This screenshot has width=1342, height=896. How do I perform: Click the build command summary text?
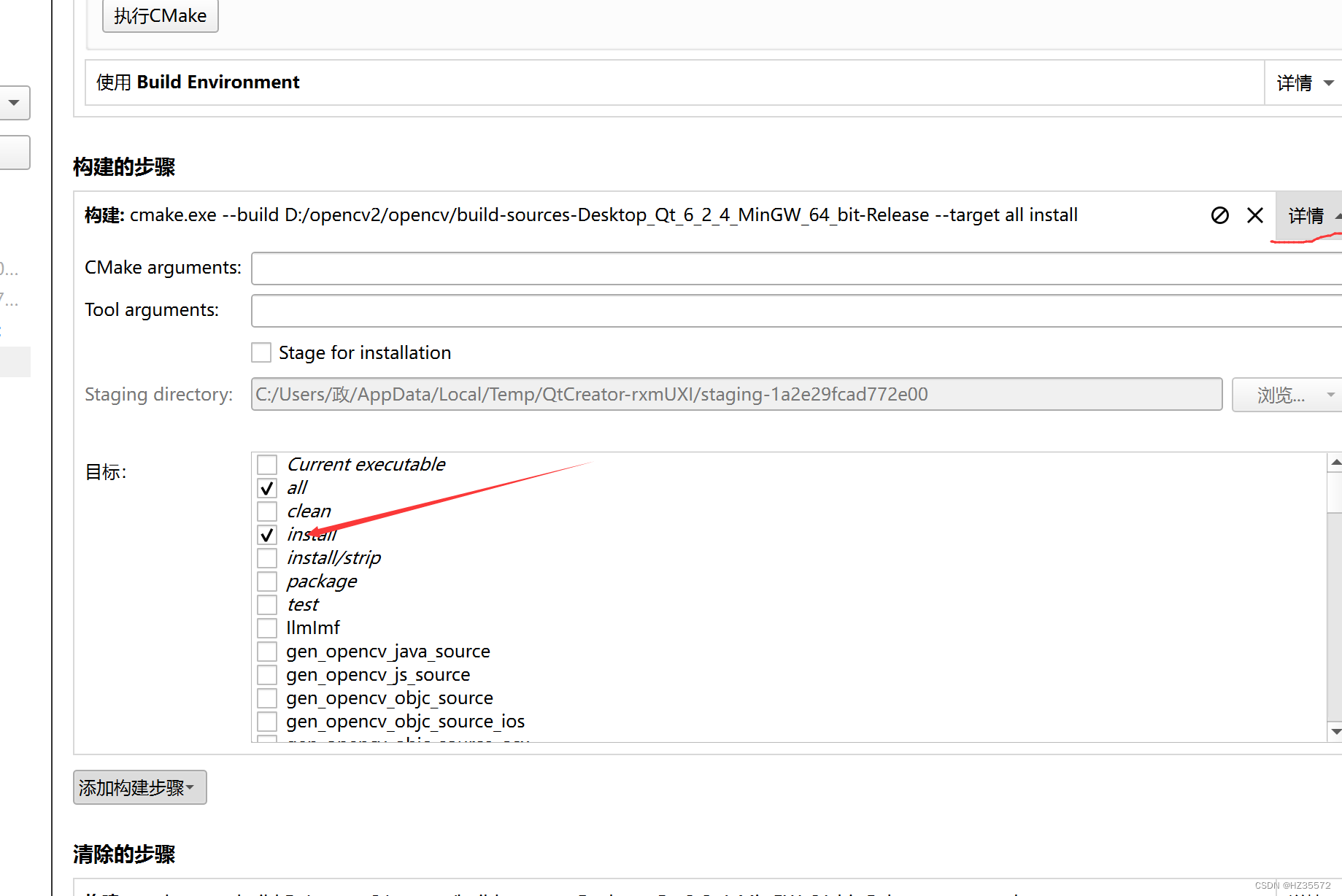pyautogui.click(x=581, y=215)
